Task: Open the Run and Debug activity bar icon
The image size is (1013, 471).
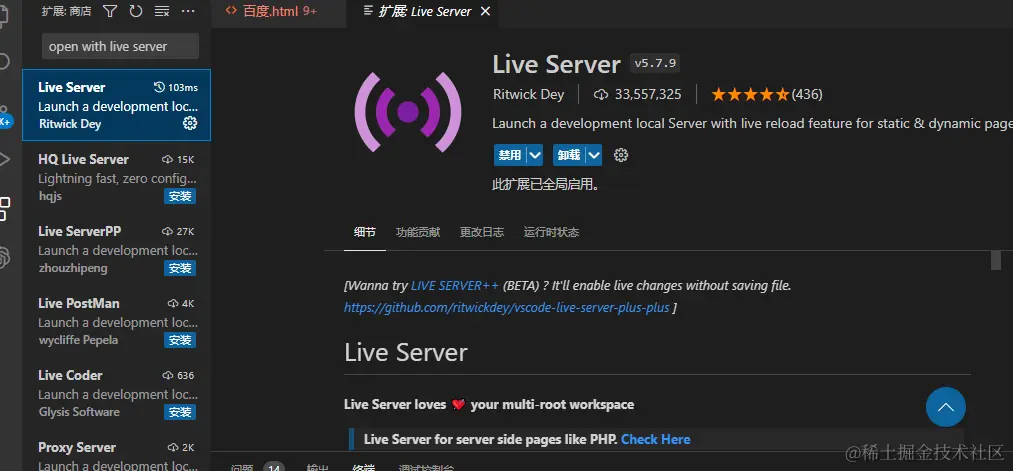Action: pos(4,159)
